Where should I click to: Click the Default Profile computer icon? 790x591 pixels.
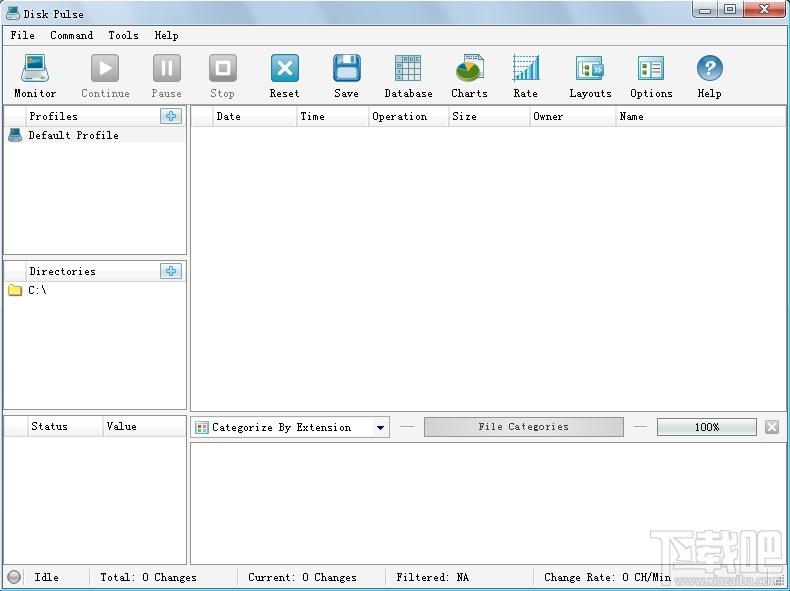[15, 135]
